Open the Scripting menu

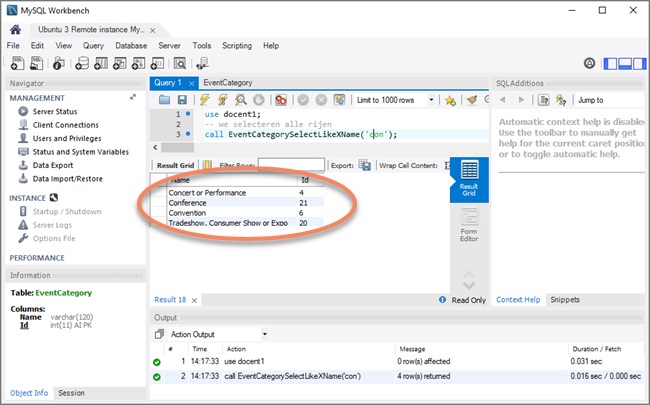point(237,46)
